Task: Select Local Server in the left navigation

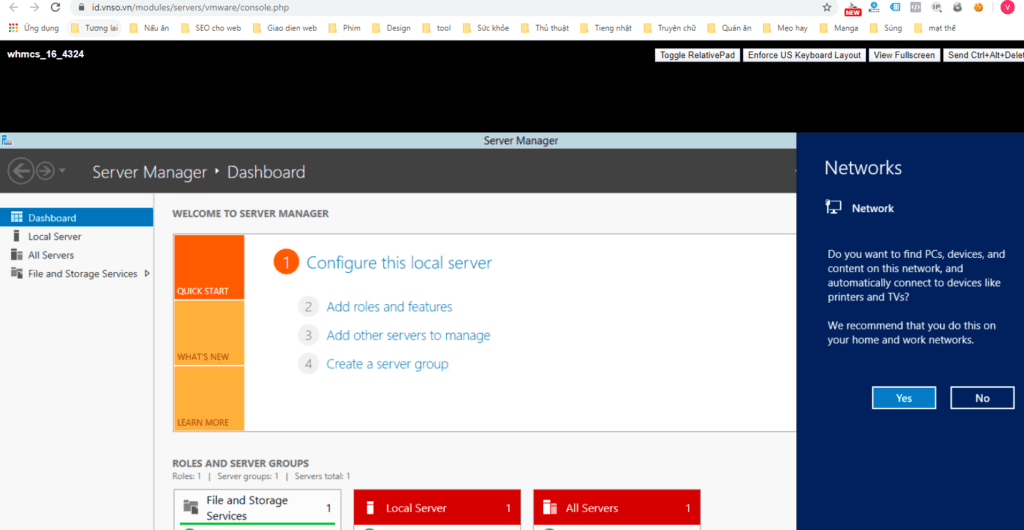Action: [76, 236]
